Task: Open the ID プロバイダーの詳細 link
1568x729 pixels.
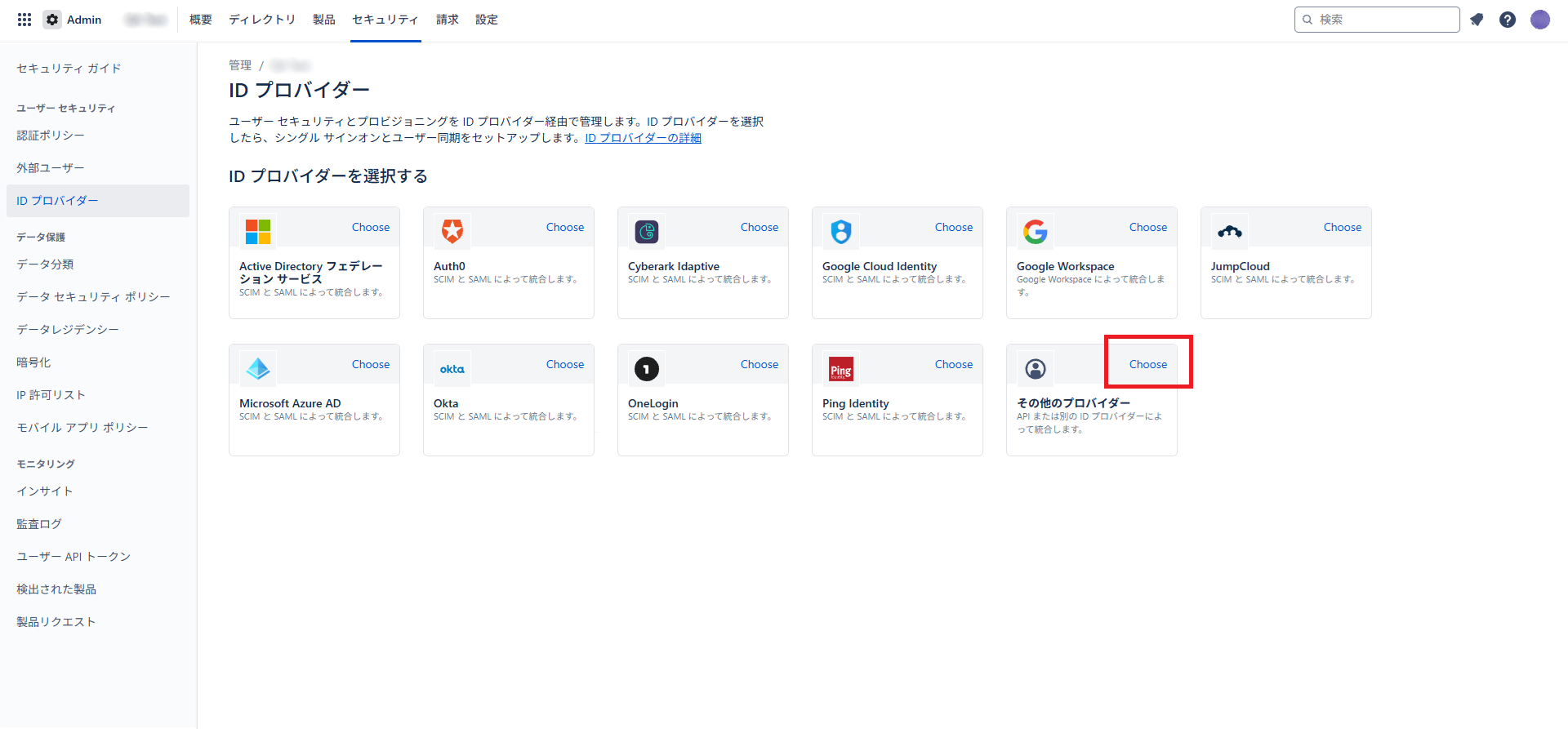Action: pos(644,138)
